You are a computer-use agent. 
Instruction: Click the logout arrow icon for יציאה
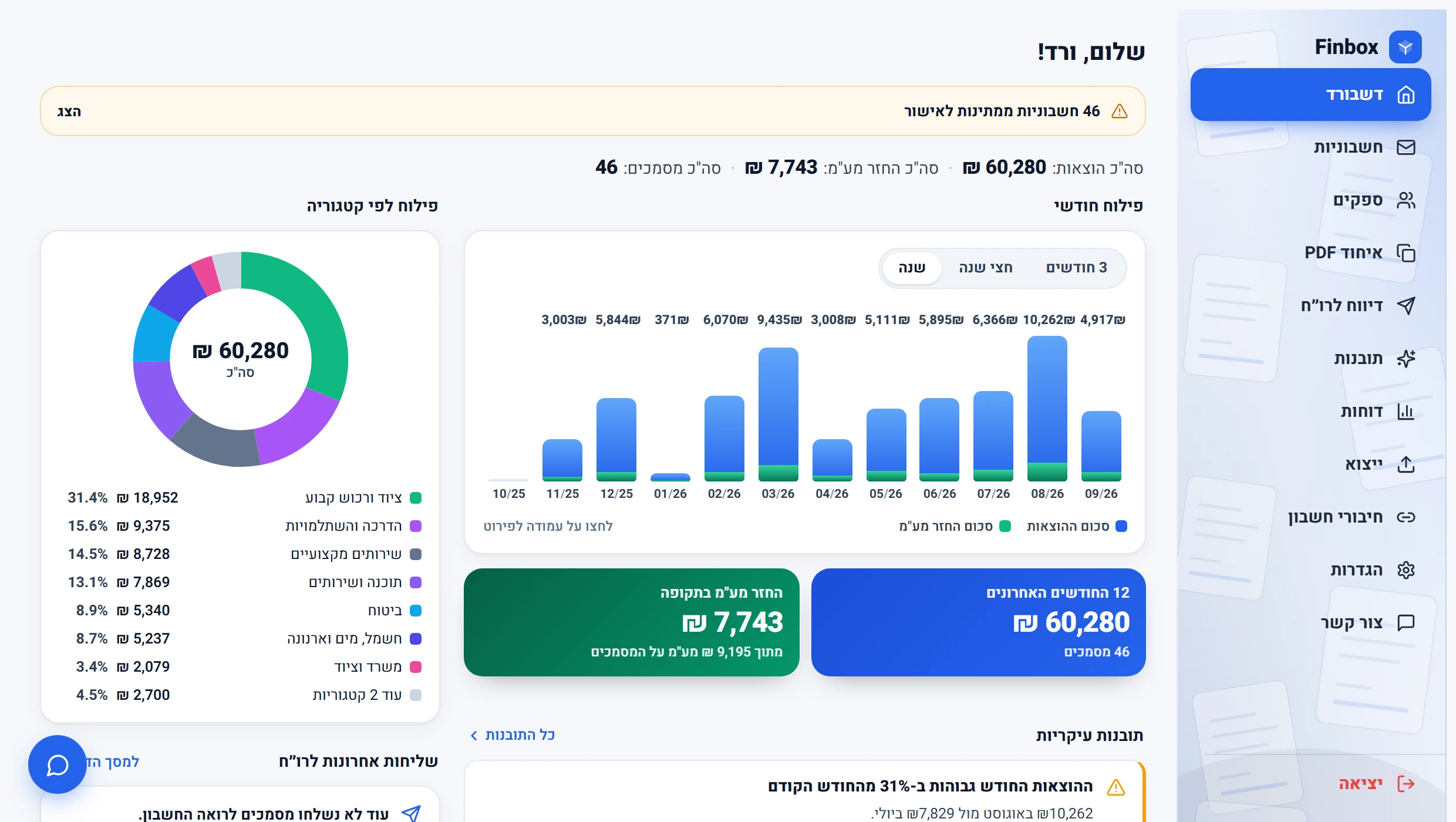pos(1406,784)
